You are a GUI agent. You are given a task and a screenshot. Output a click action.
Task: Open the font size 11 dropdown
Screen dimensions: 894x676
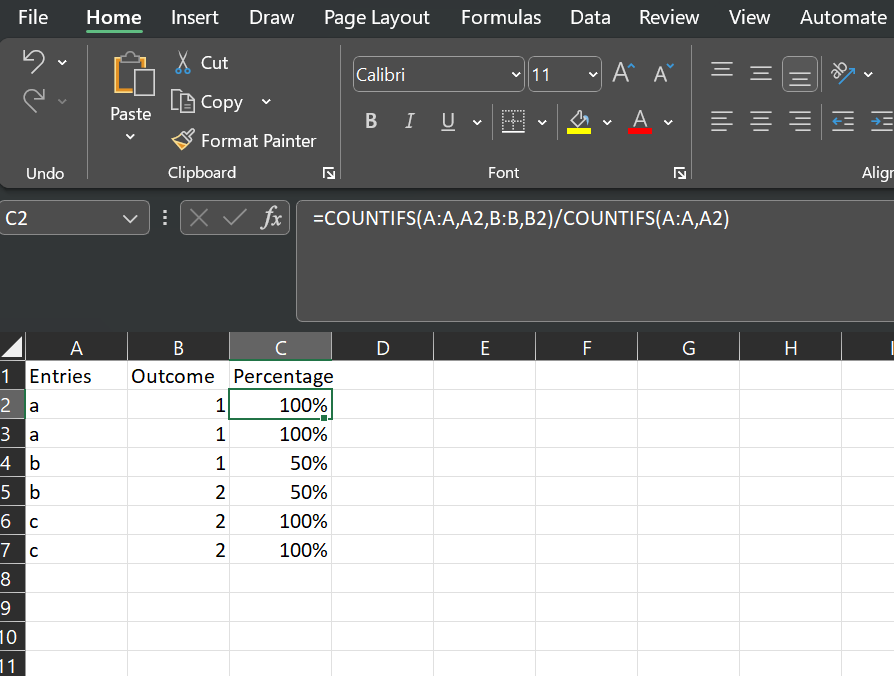(x=592, y=75)
